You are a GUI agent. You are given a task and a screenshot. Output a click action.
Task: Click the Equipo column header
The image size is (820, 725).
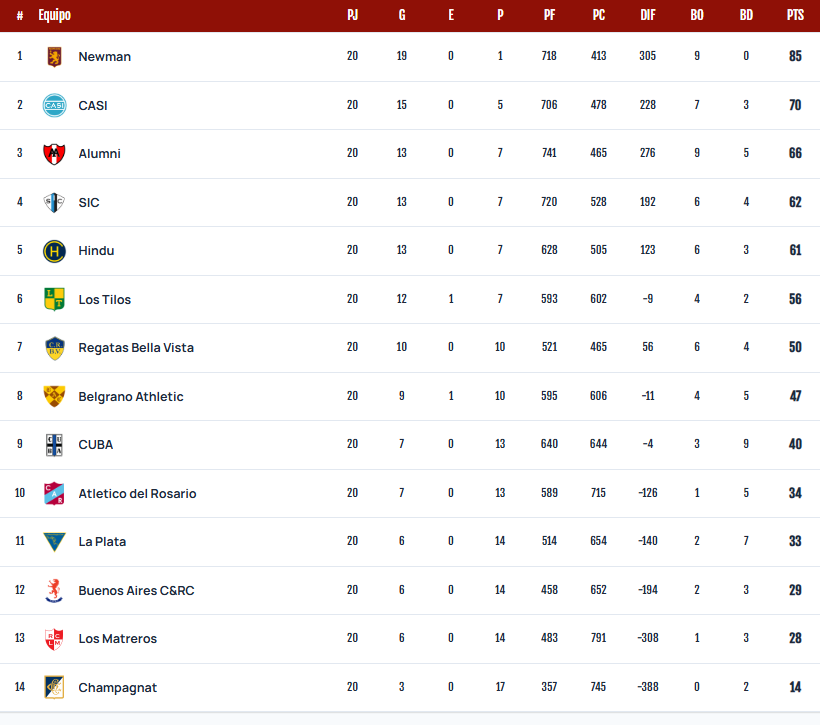tap(54, 15)
